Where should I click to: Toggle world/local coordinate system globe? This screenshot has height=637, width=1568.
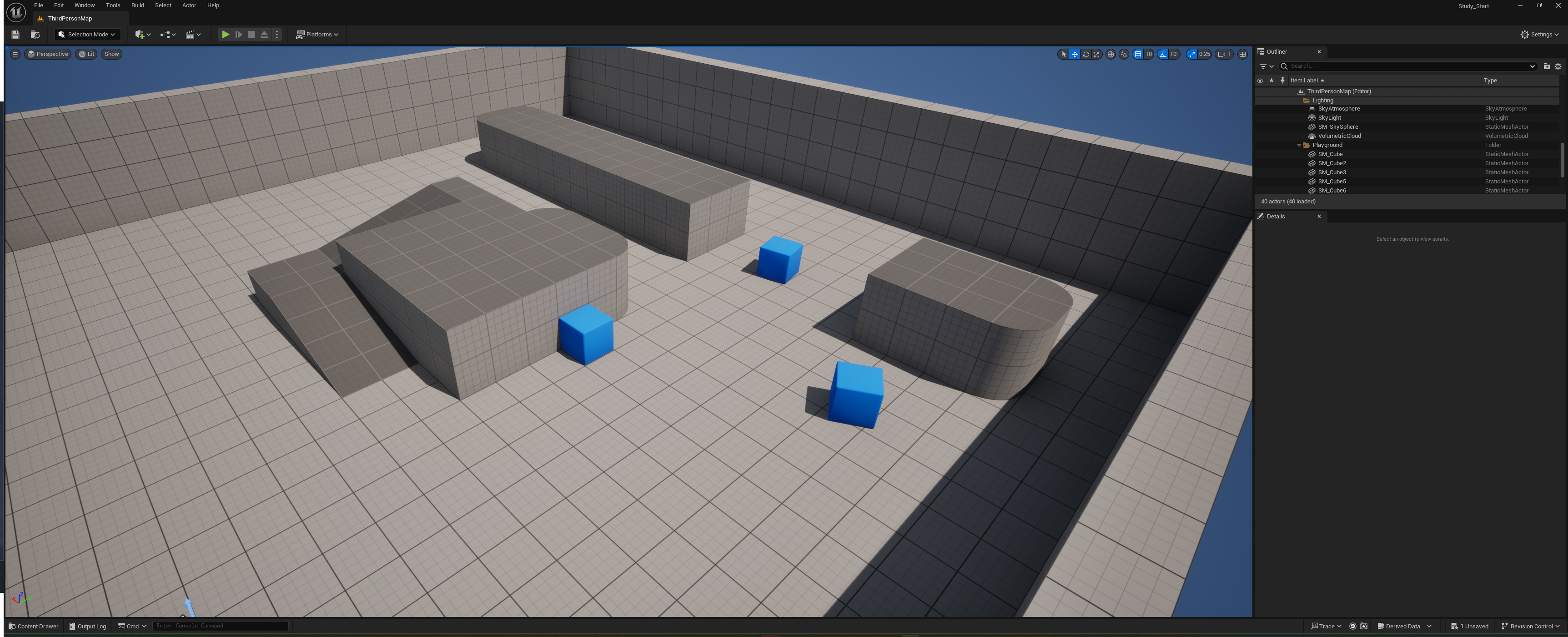(1110, 54)
